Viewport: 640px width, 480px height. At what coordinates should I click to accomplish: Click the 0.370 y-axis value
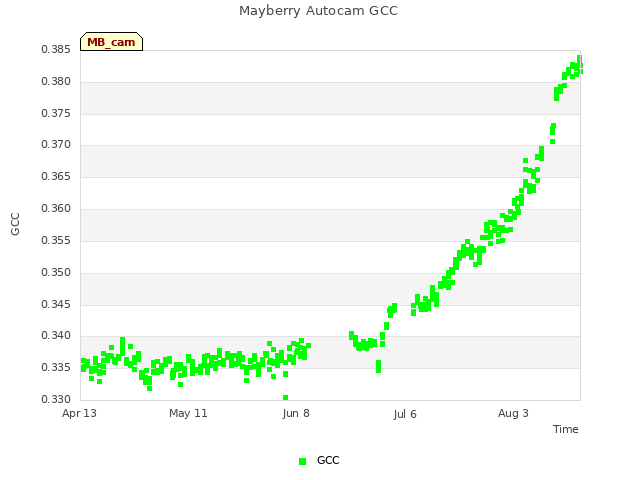pos(56,144)
